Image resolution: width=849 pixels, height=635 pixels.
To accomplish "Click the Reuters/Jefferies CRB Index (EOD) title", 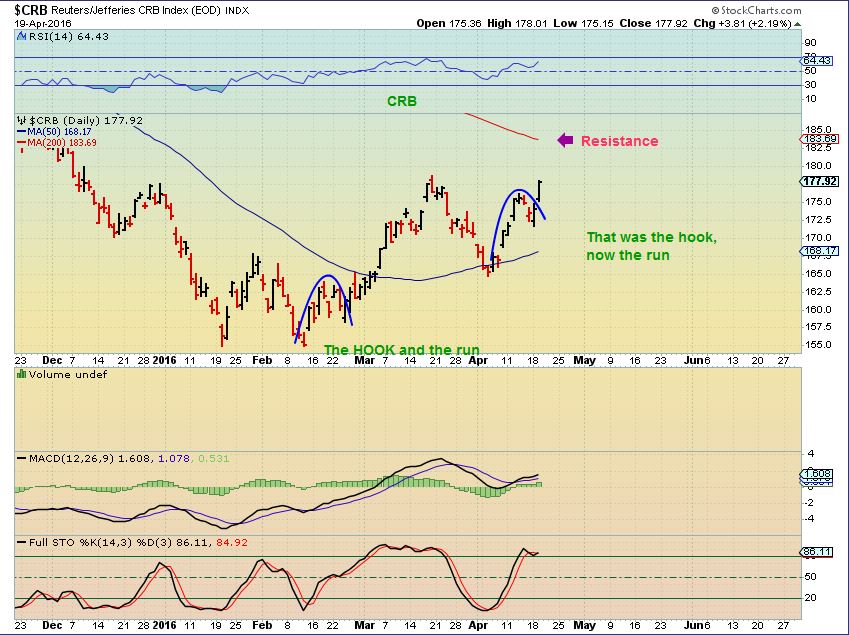I will (136, 10).
